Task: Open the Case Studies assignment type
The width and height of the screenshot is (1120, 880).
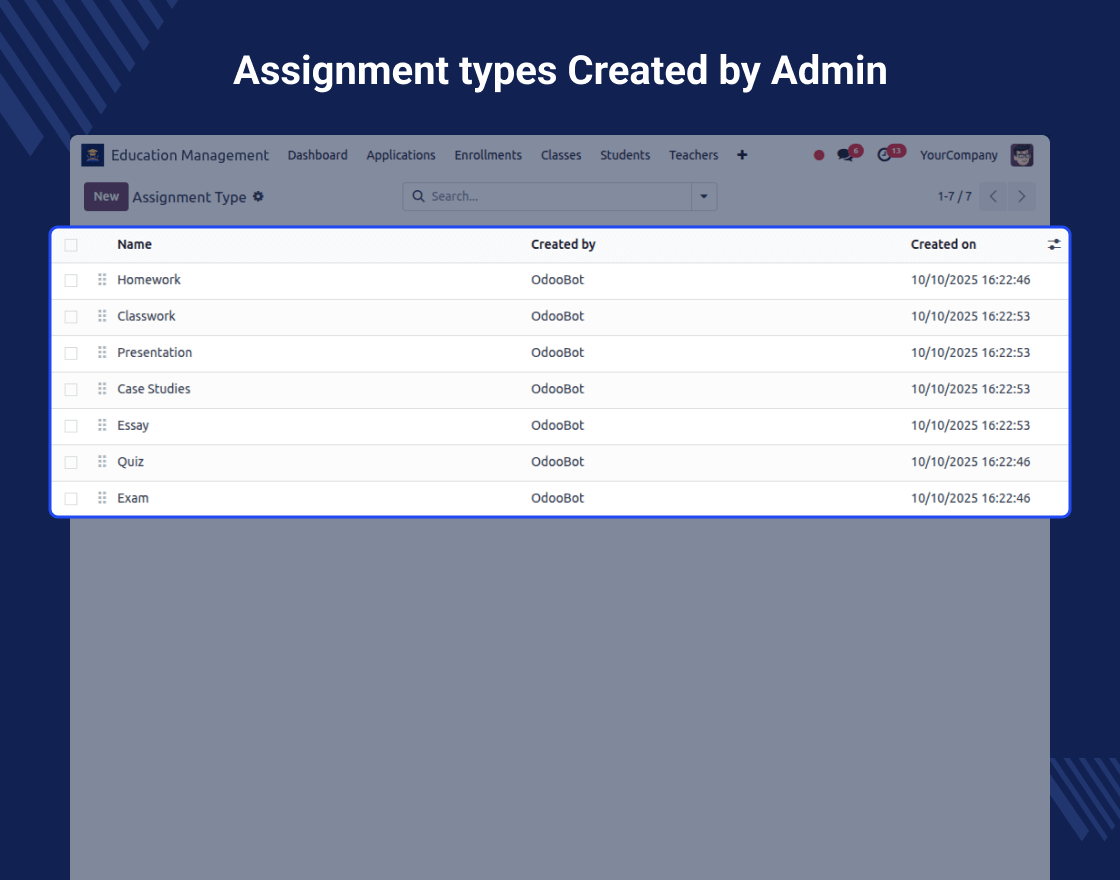Action: [x=154, y=389]
